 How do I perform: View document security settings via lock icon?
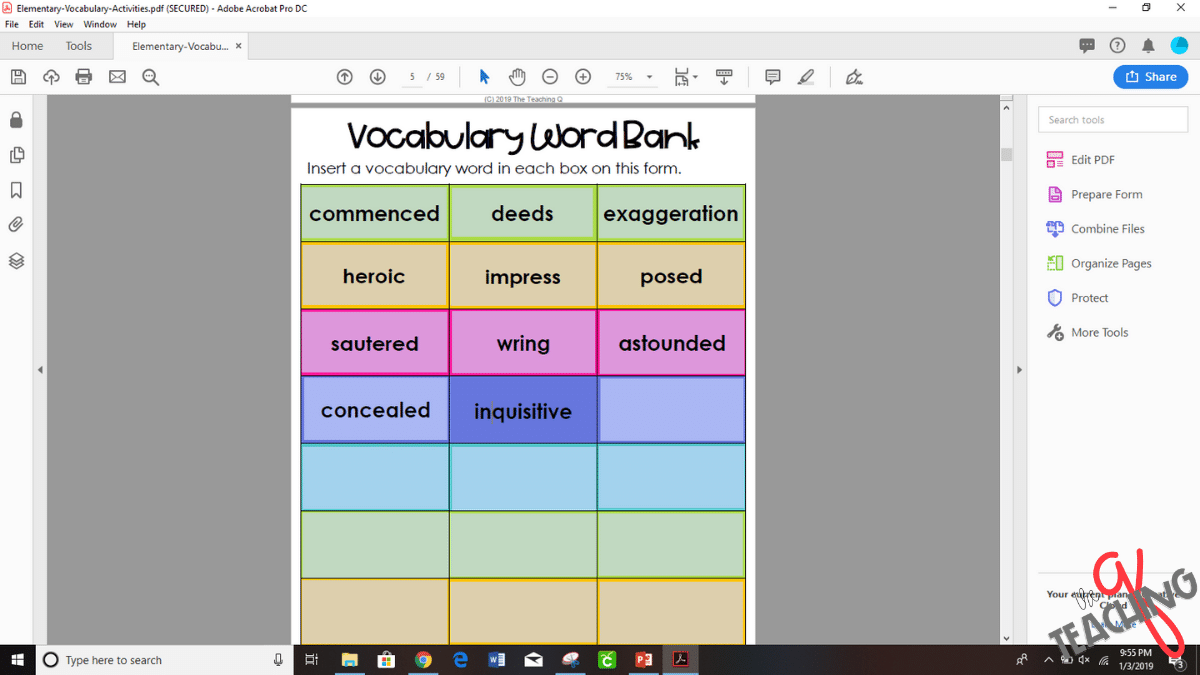tap(15, 119)
